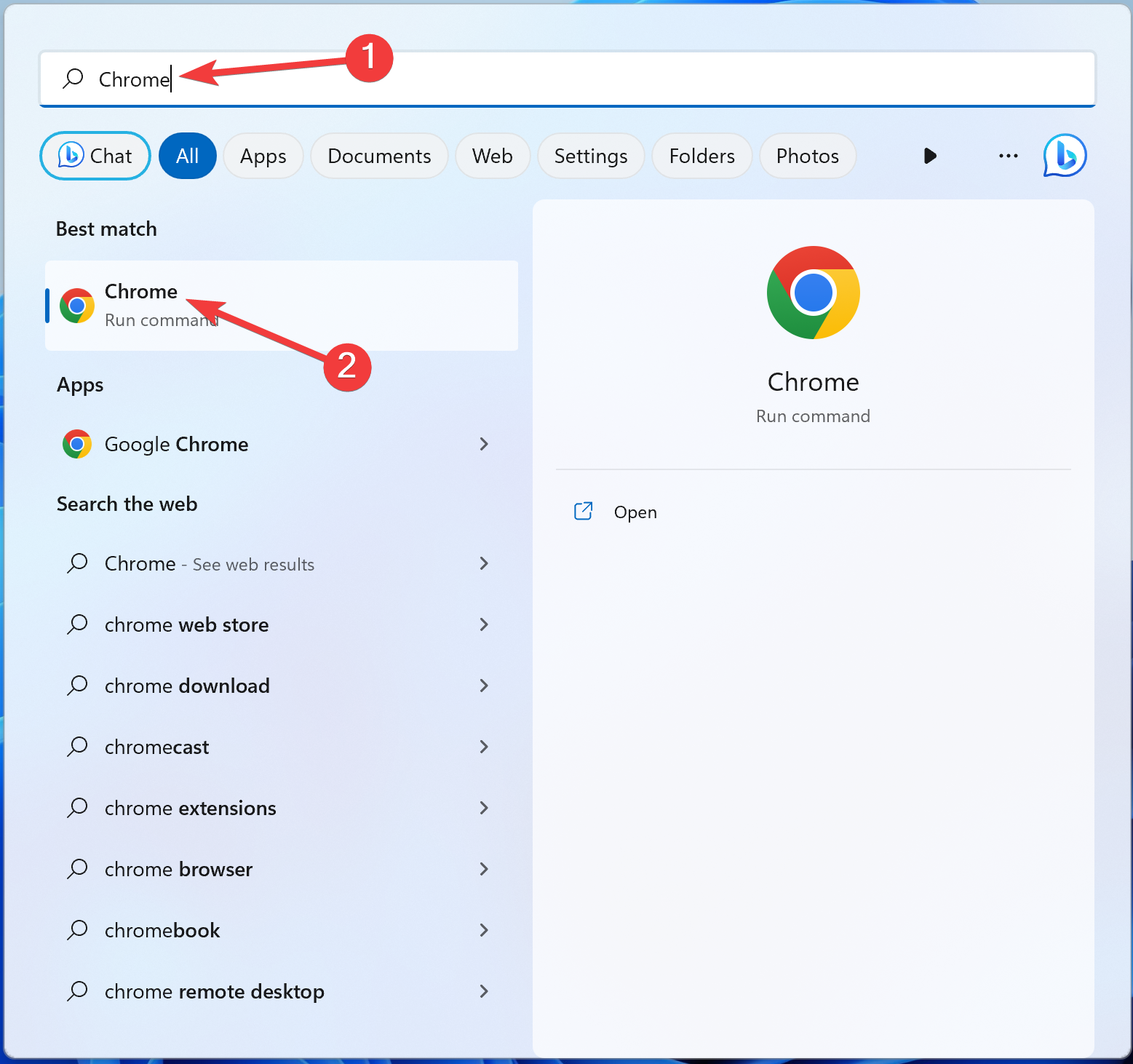Image resolution: width=1133 pixels, height=1064 pixels.
Task: Open Chrome web results link
Action: pos(209,563)
